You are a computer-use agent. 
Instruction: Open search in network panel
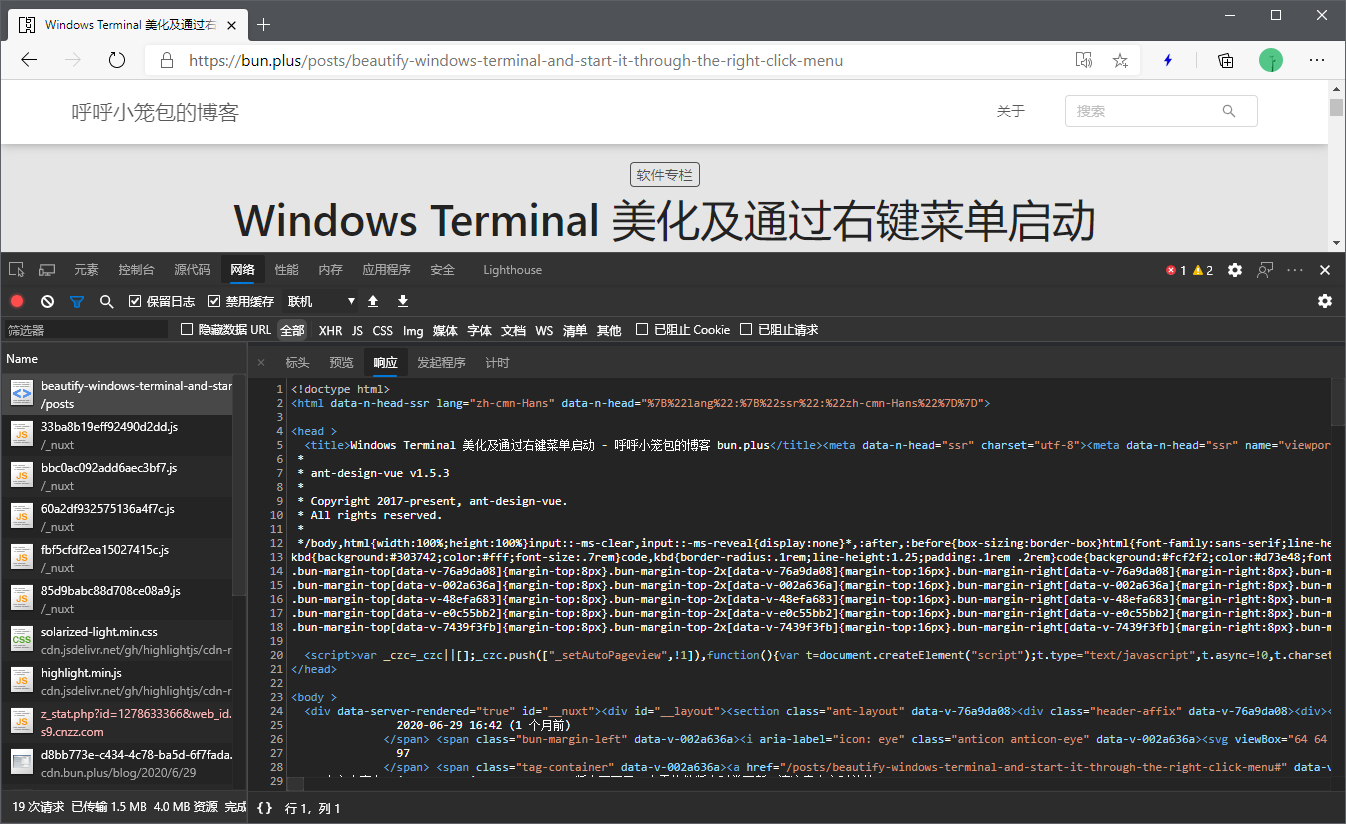tap(107, 301)
